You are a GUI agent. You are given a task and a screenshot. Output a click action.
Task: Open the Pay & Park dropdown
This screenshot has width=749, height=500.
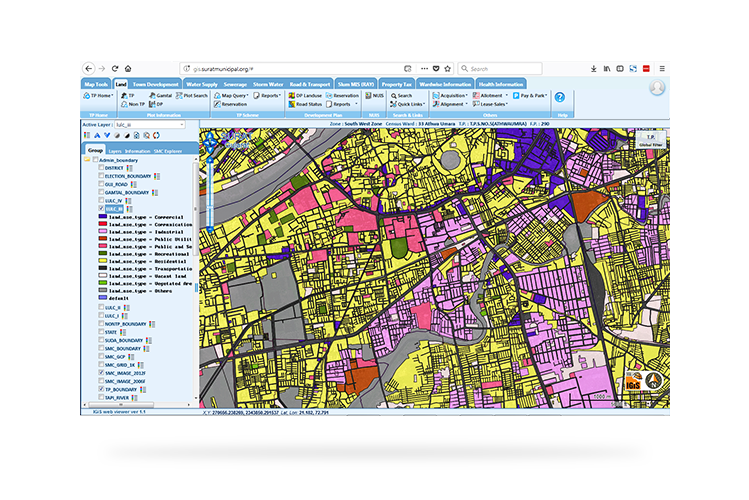pyautogui.click(x=530, y=96)
